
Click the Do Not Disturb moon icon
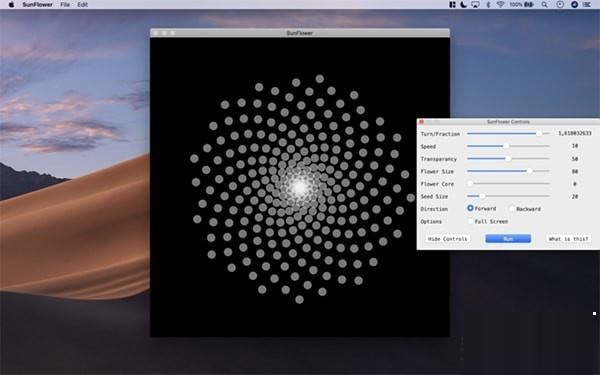pos(463,5)
